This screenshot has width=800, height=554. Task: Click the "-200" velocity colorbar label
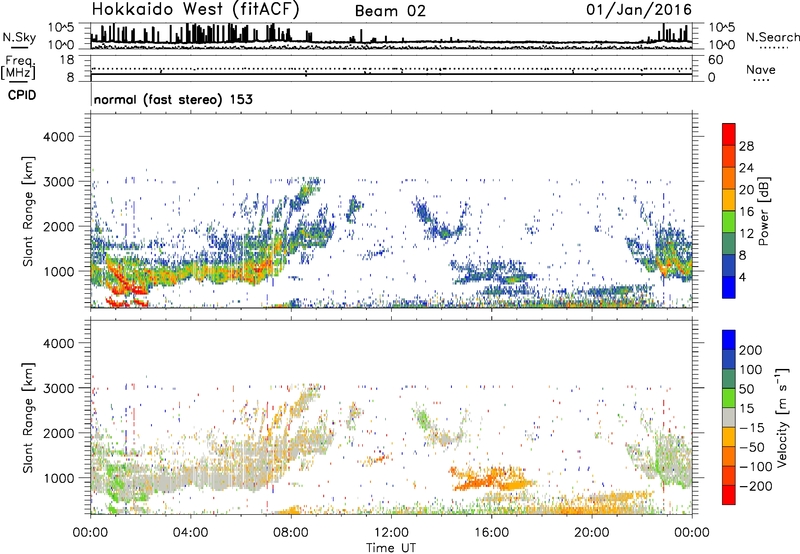click(756, 487)
